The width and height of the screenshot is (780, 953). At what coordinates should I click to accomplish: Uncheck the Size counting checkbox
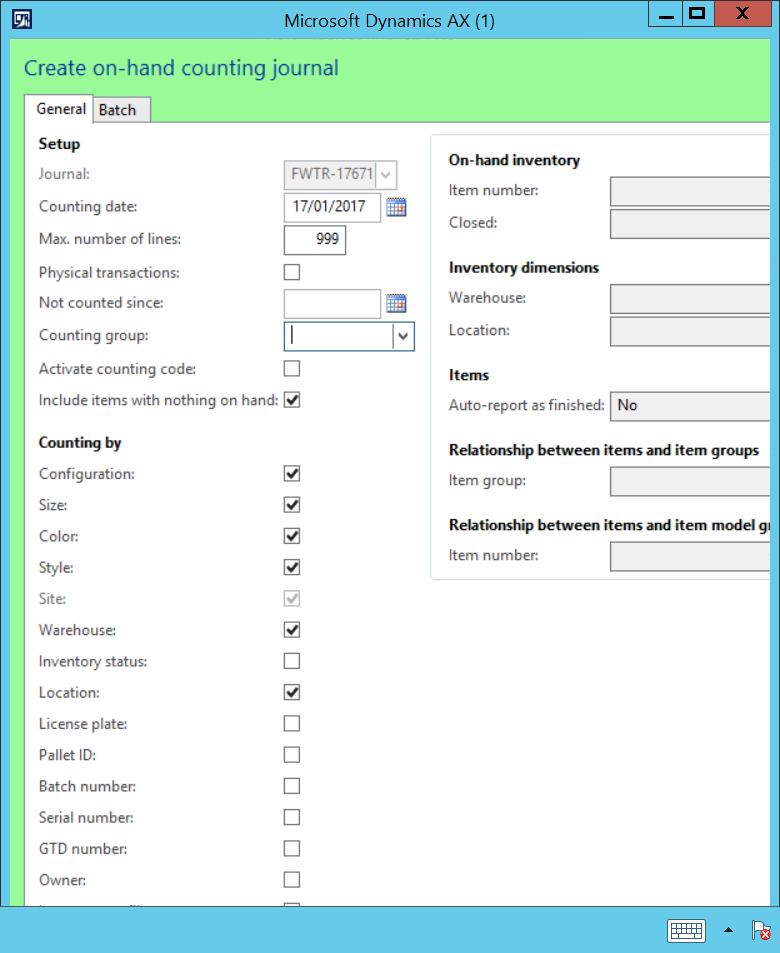click(x=292, y=505)
